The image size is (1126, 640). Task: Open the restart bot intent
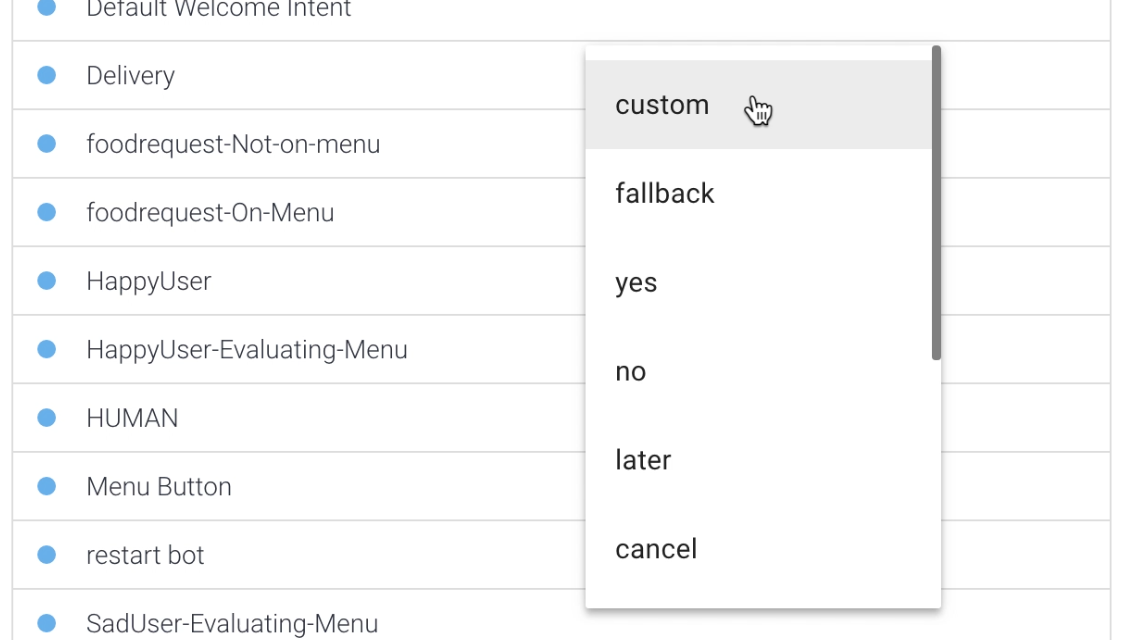click(x=145, y=555)
